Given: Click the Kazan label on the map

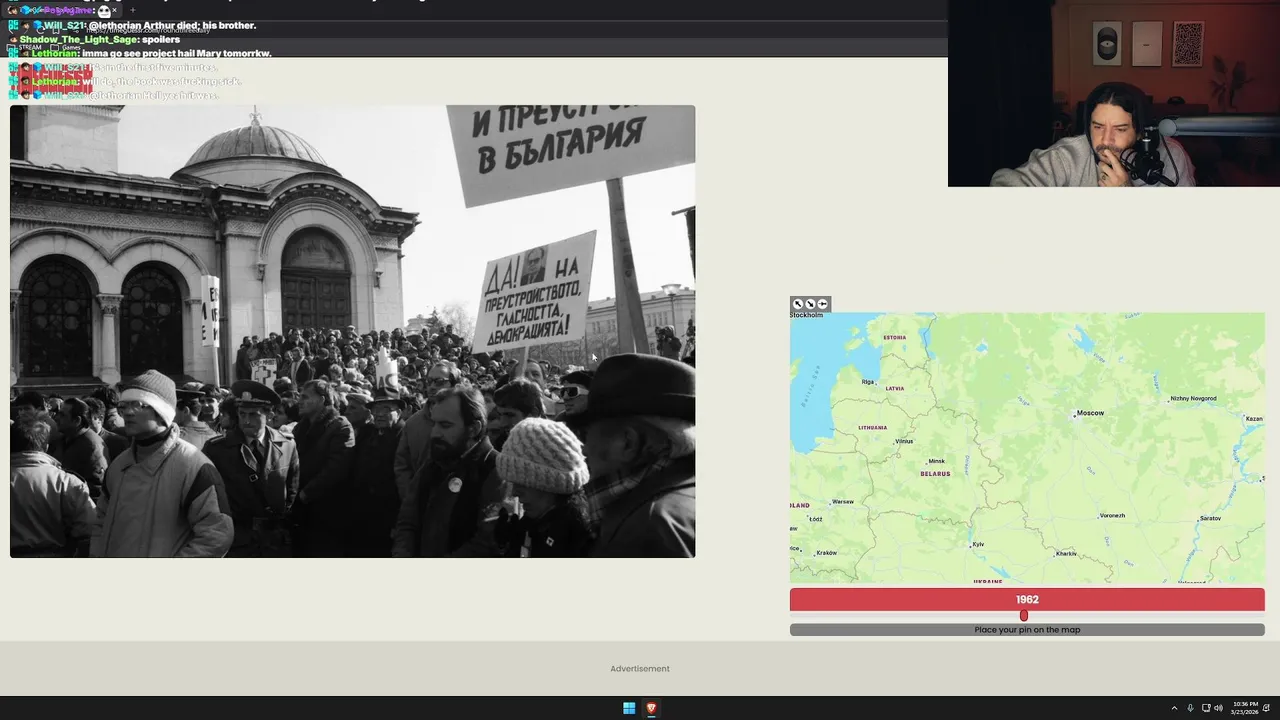Looking at the screenshot, I should point(1254,419).
